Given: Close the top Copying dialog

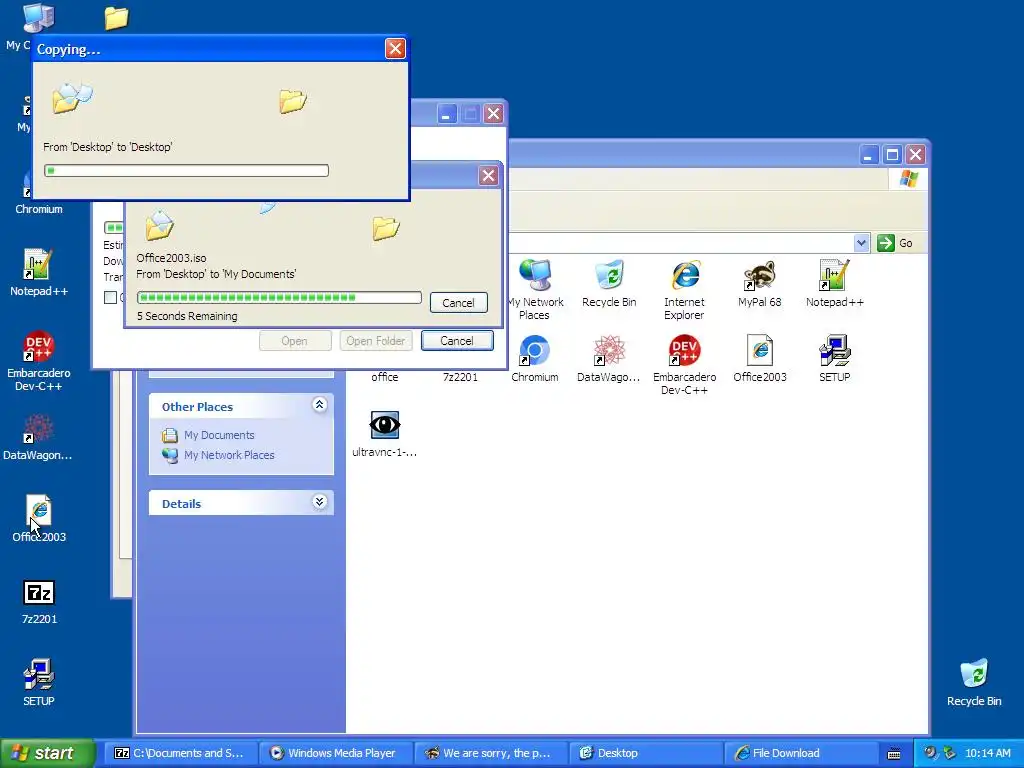Looking at the screenshot, I should tap(395, 48).
